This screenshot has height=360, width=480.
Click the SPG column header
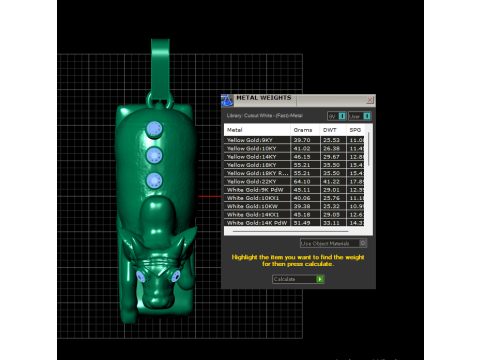pos(355,130)
